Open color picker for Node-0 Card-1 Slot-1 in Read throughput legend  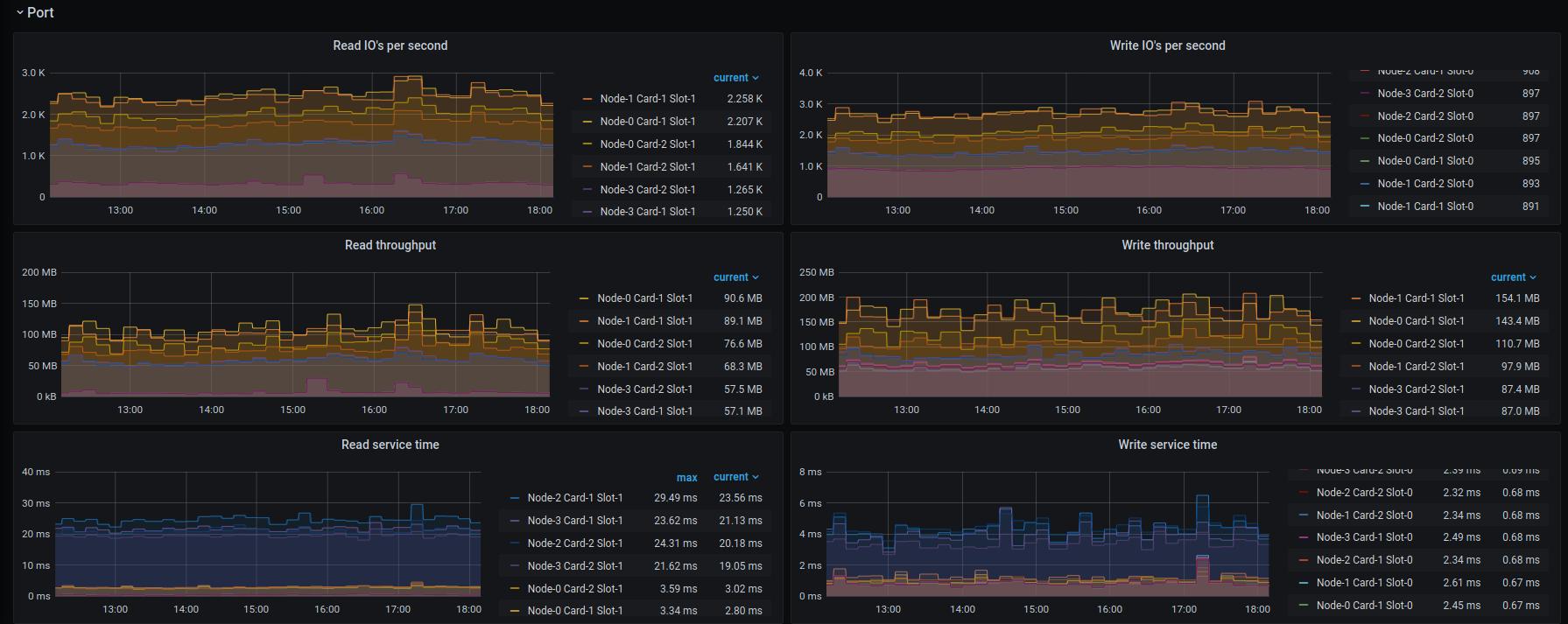tap(584, 299)
